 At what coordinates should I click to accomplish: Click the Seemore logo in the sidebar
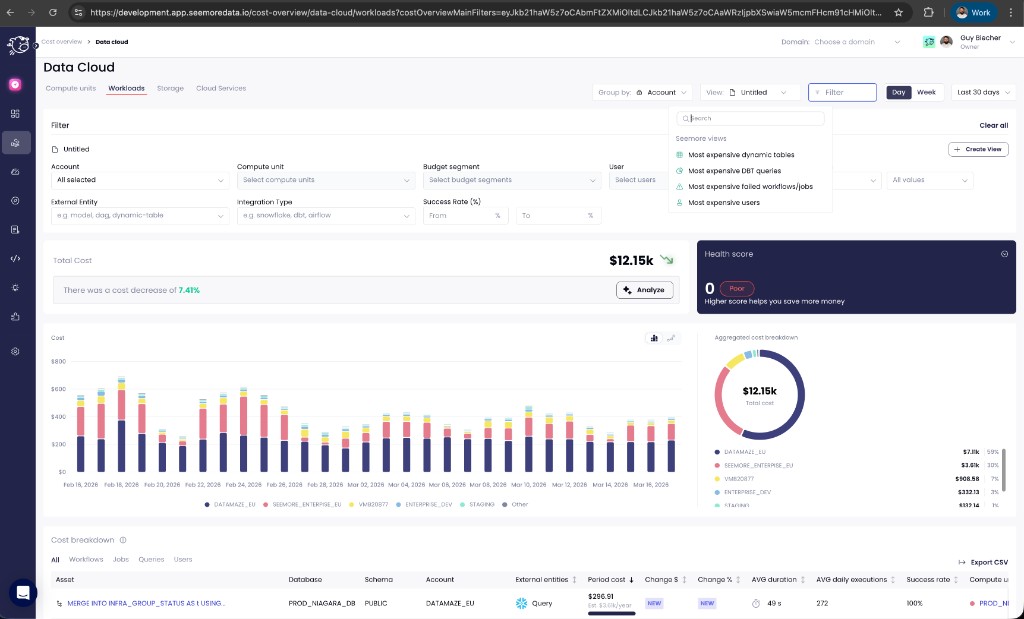tap(18, 45)
